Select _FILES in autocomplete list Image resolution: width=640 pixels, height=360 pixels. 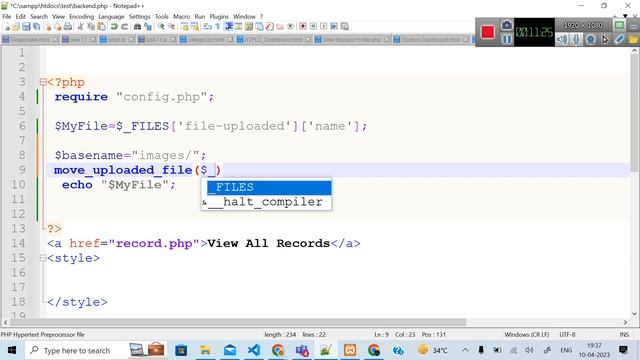269,187
